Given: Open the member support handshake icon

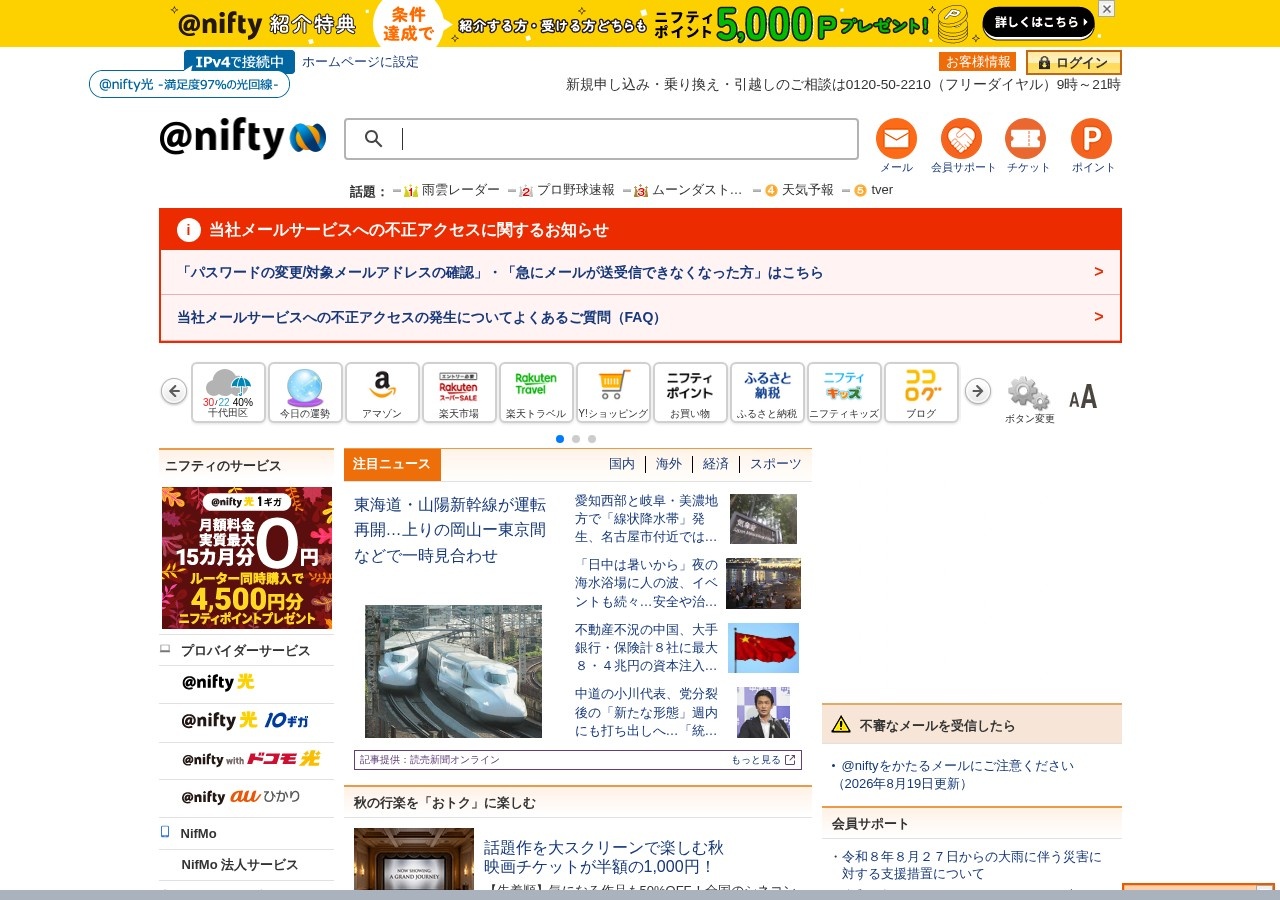Looking at the screenshot, I should pyautogui.click(x=962, y=139).
